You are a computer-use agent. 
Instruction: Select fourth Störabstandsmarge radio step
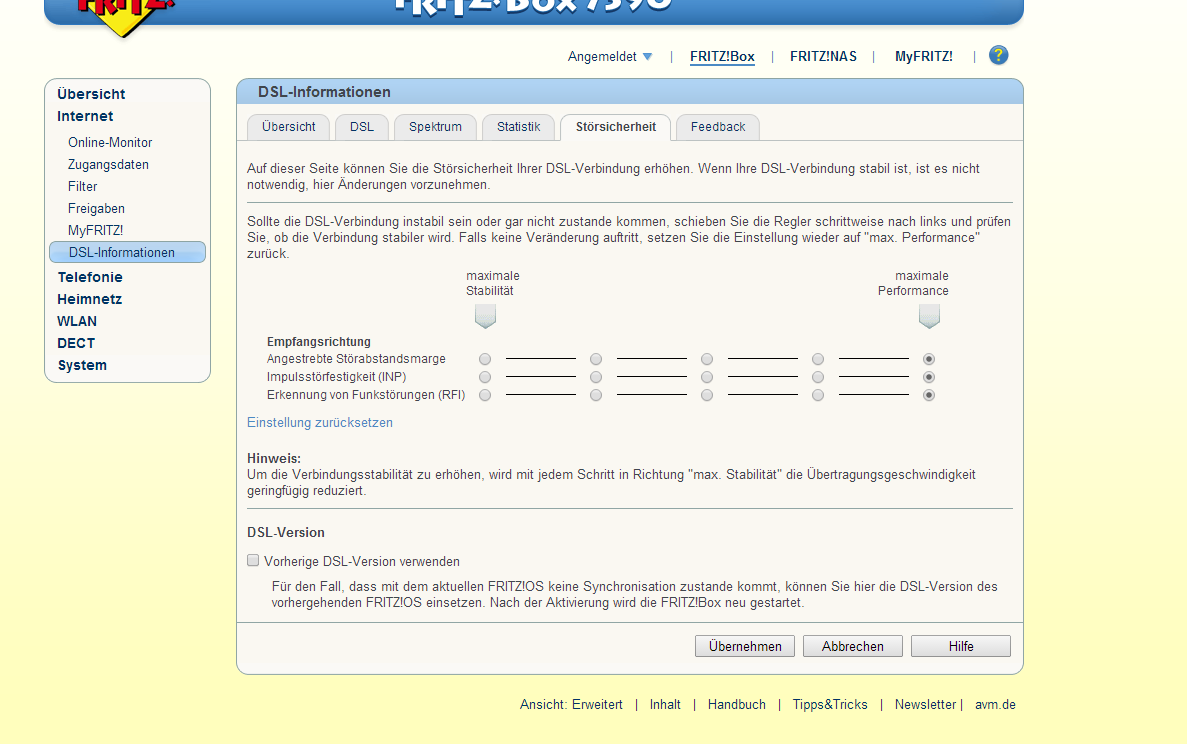click(x=818, y=359)
